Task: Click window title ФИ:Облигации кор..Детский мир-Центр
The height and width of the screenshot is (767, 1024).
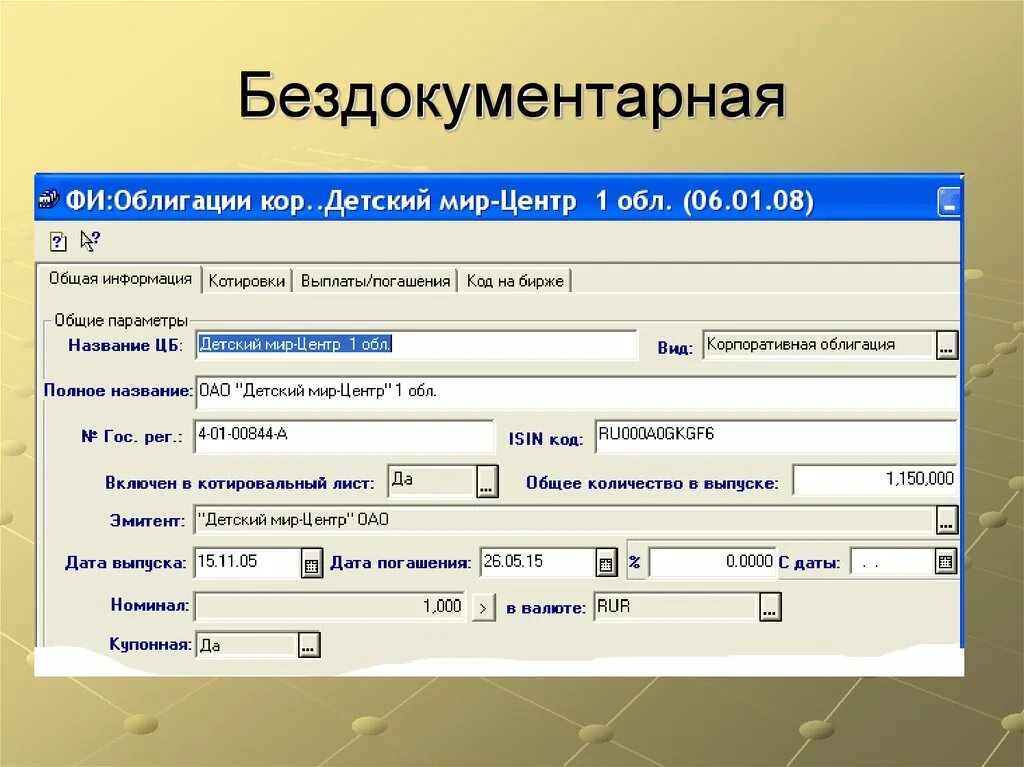Action: pos(321,201)
